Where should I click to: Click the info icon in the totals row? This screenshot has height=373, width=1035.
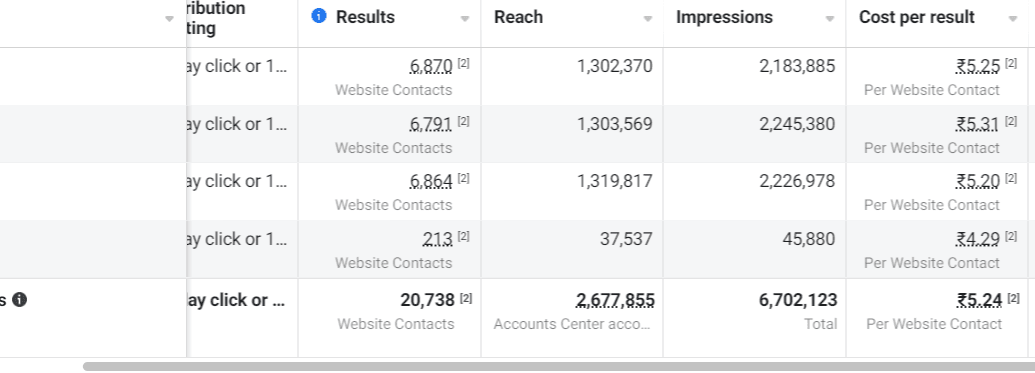pos(20,300)
